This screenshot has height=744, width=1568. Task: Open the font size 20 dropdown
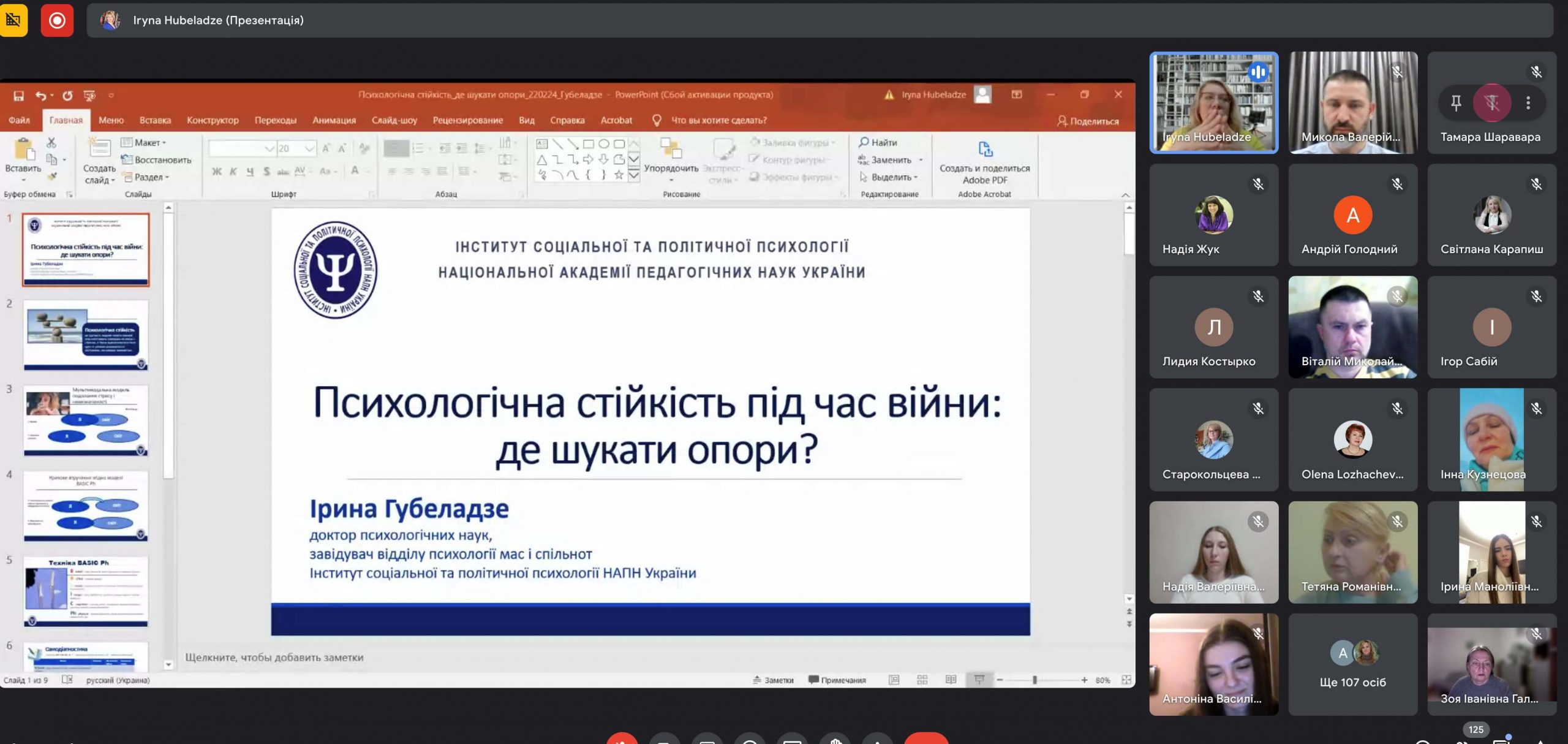309,148
